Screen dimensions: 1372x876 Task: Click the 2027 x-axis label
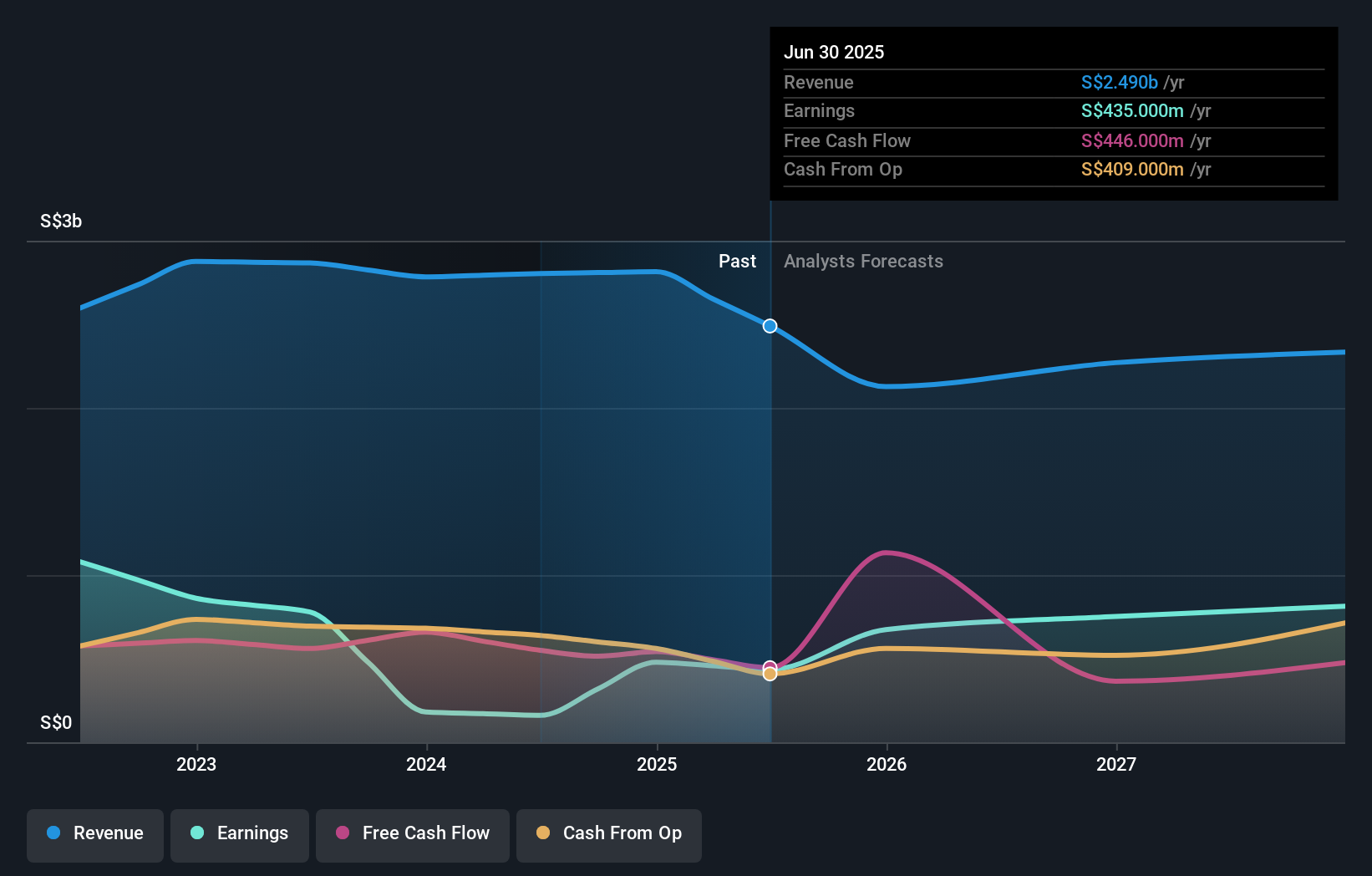pyautogui.click(x=1116, y=764)
